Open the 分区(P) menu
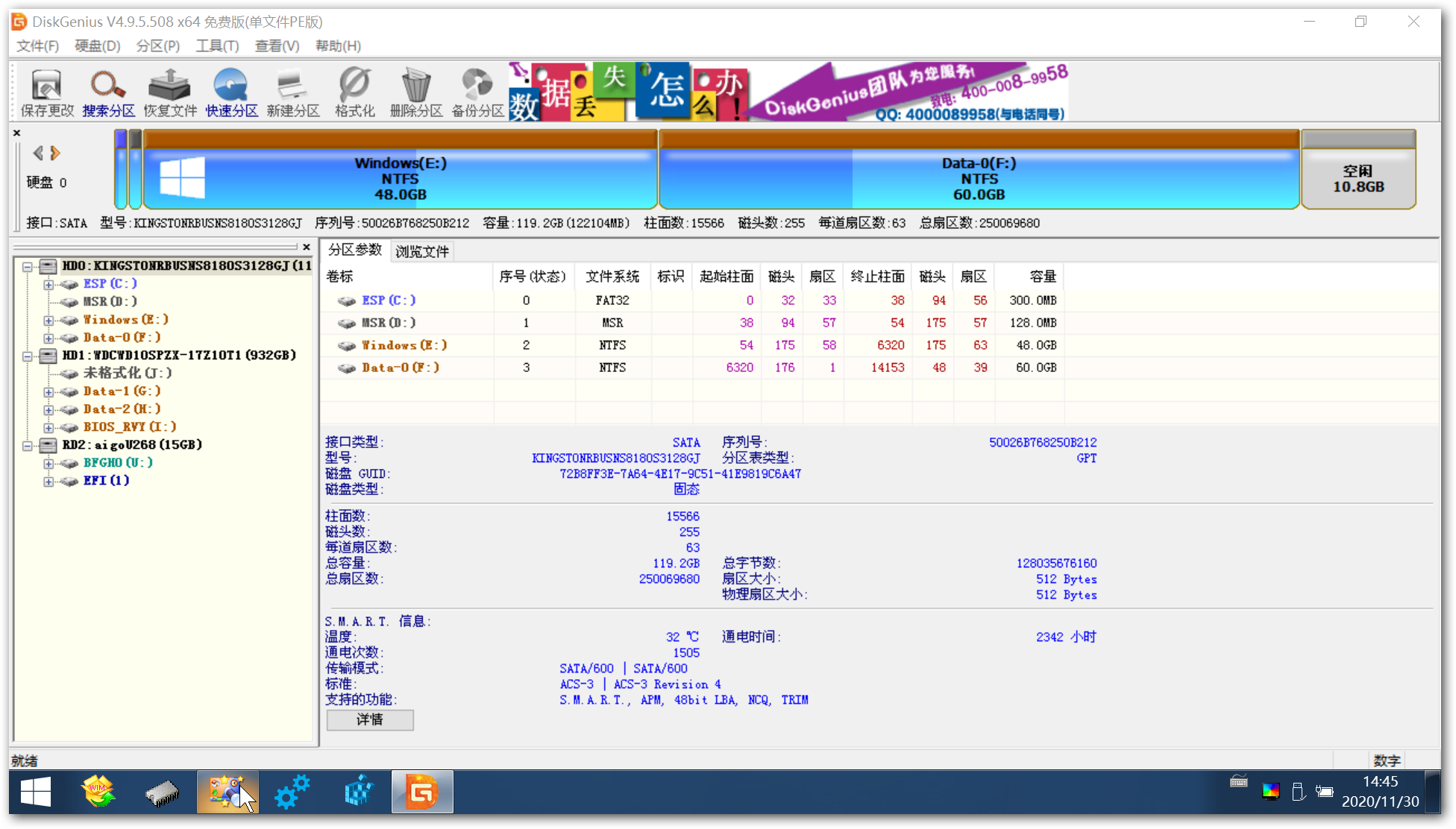1456x829 pixels. [x=158, y=46]
